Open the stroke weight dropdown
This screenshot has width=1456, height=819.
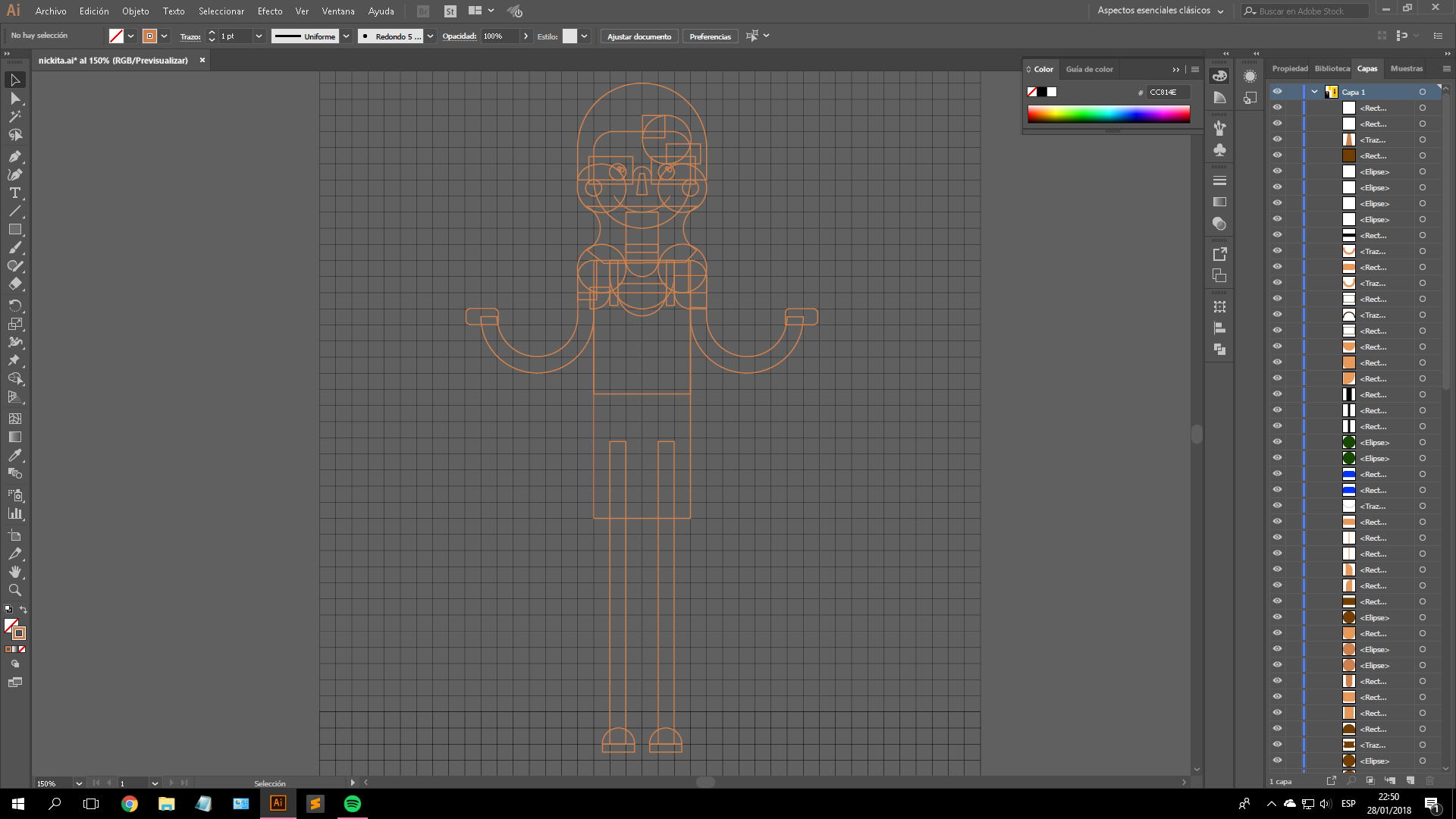(x=259, y=36)
